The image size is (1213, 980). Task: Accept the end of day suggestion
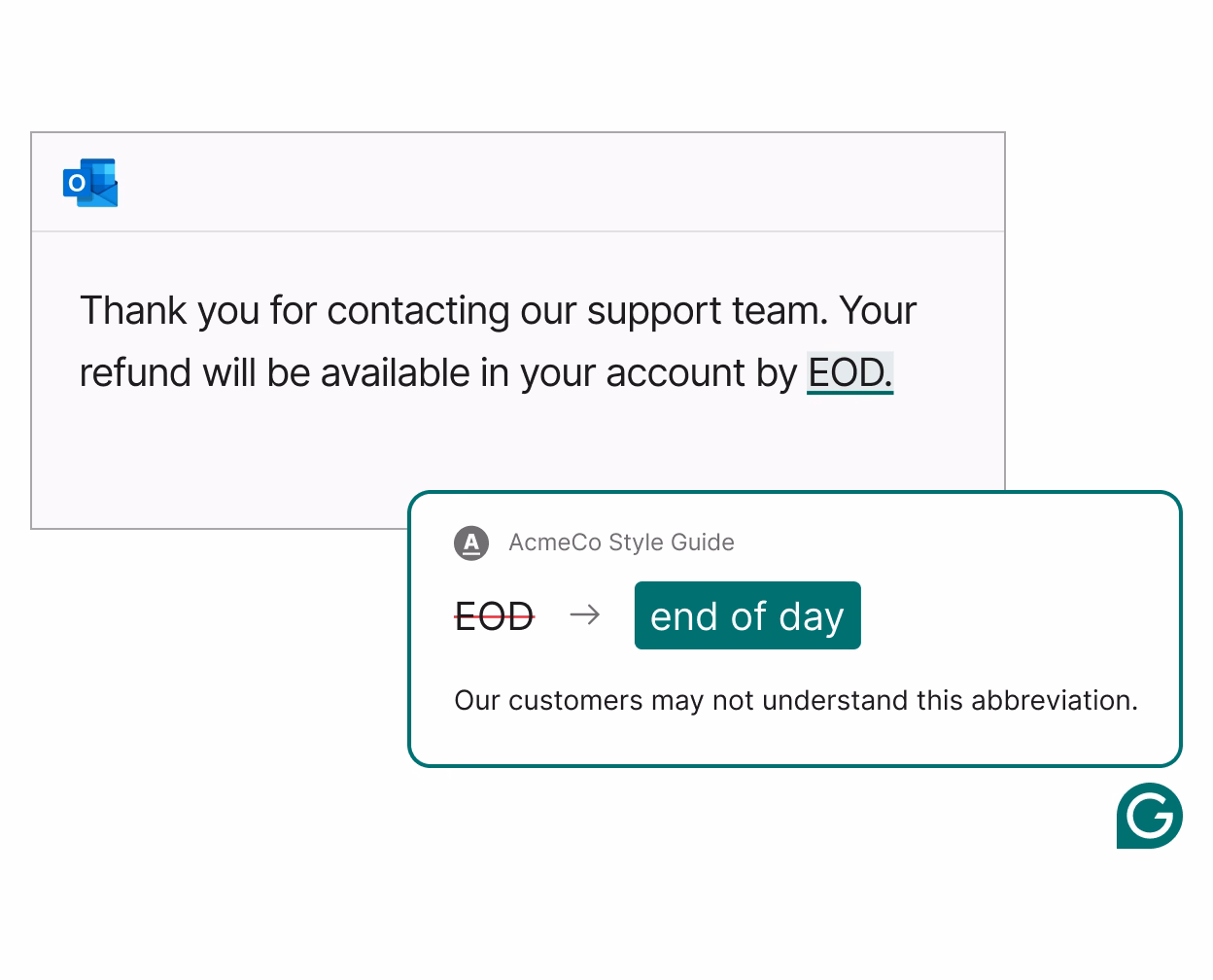click(x=747, y=614)
